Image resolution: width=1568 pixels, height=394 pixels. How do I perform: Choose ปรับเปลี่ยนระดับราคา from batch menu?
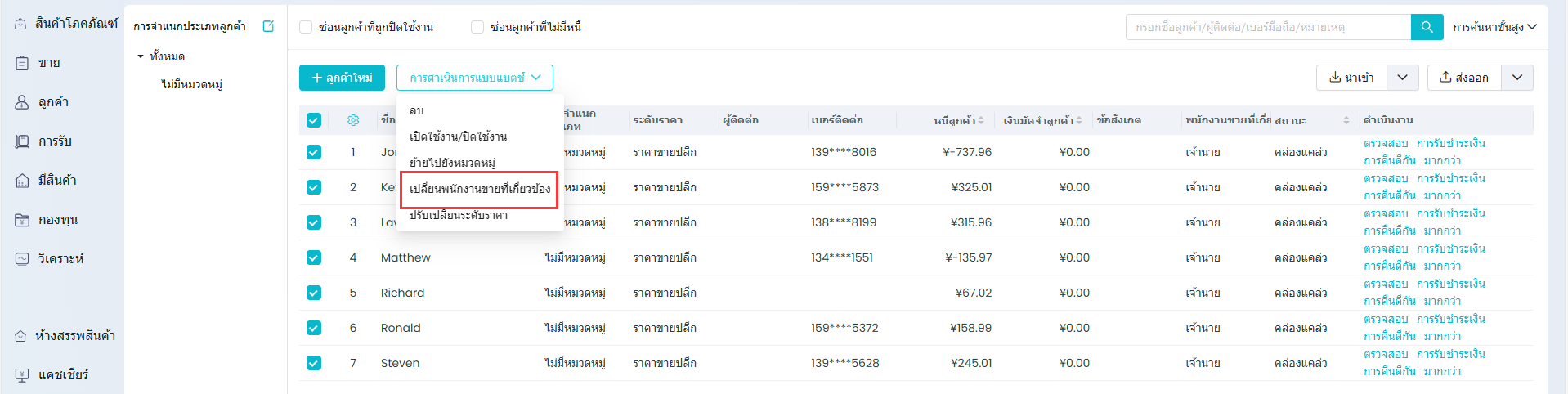pyautogui.click(x=459, y=215)
